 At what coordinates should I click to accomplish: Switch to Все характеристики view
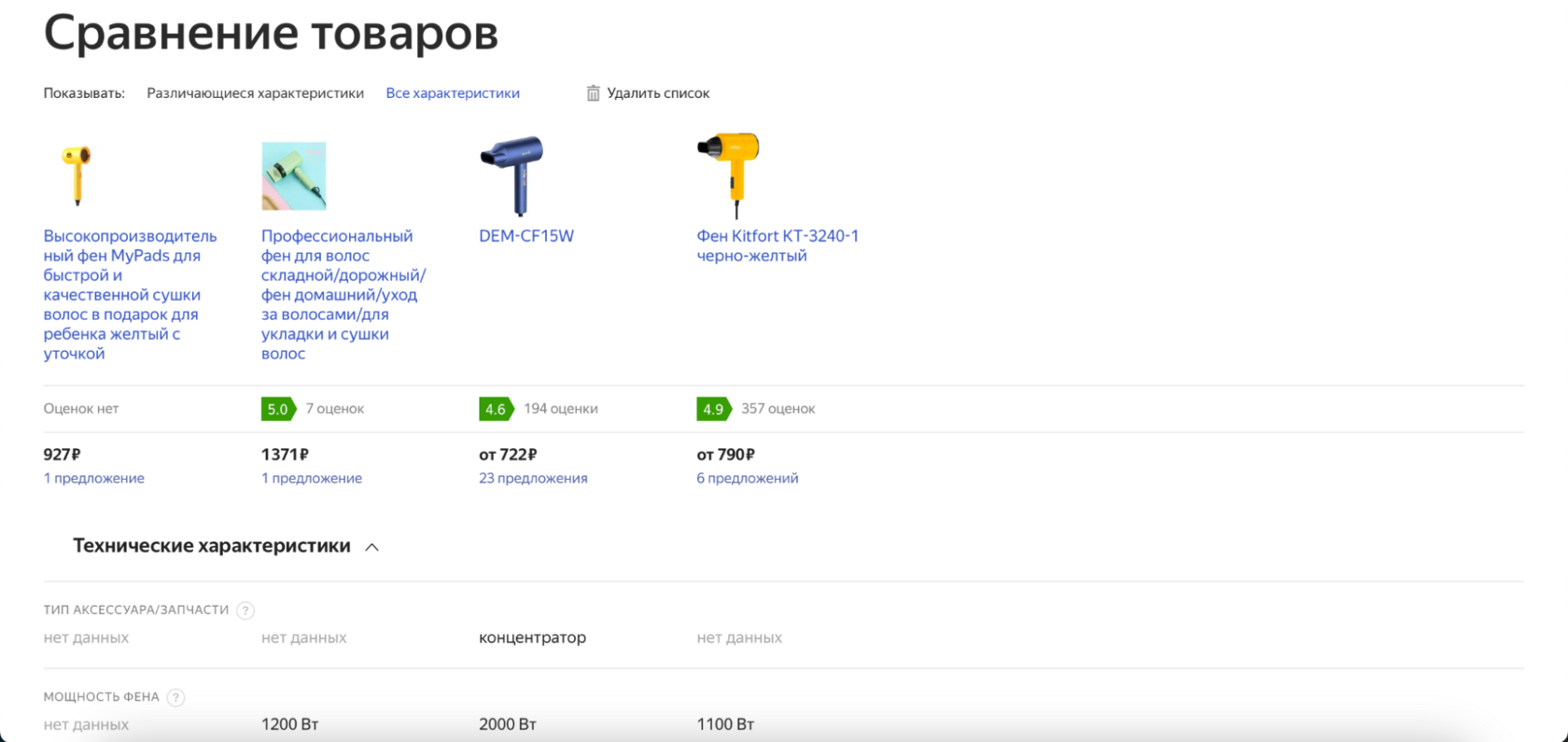click(453, 93)
